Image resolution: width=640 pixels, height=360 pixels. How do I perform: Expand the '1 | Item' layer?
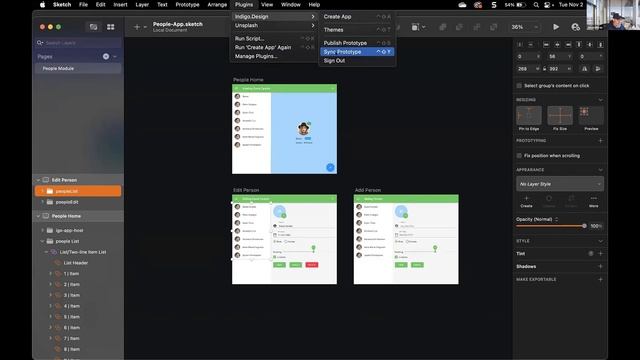tap(51, 273)
